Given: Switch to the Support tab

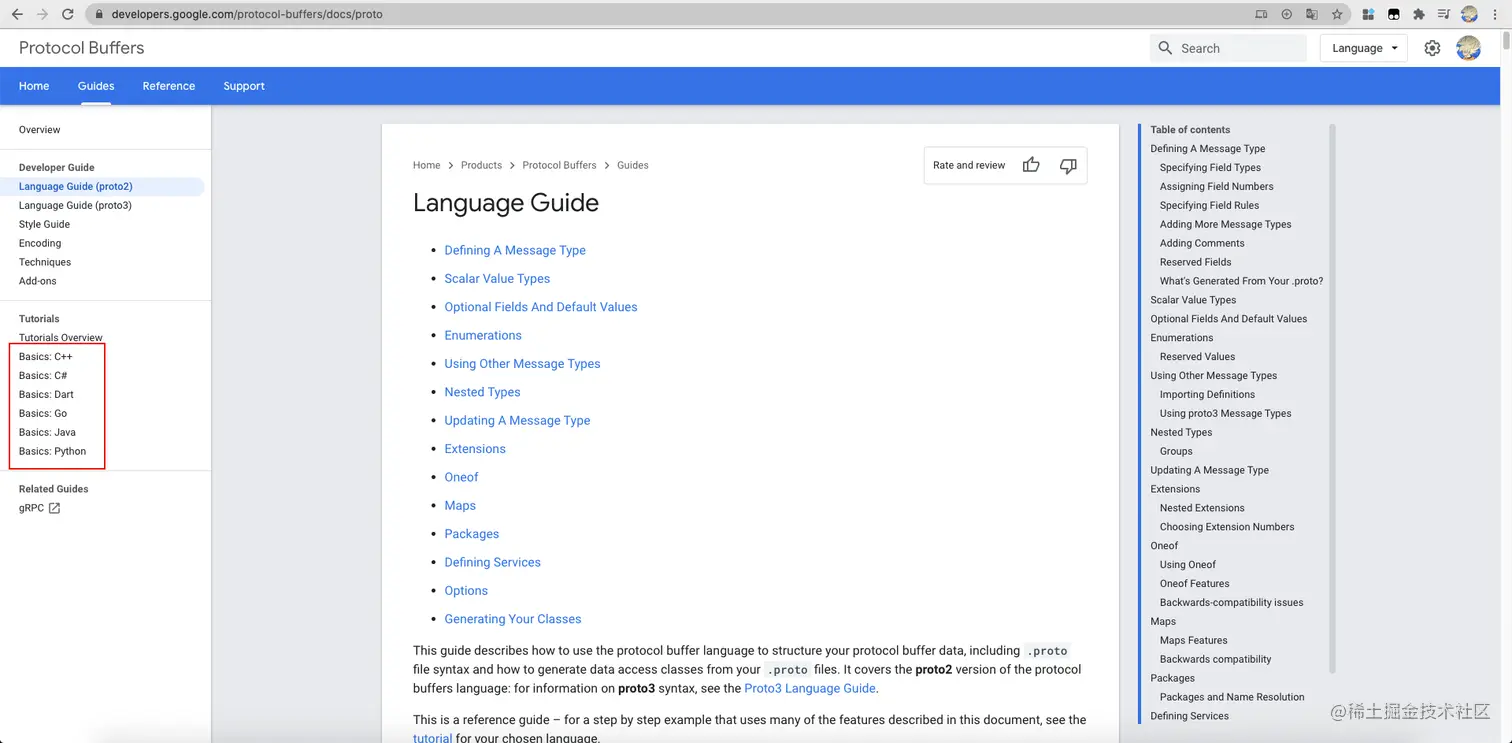Looking at the screenshot, I should click(244, 86).
